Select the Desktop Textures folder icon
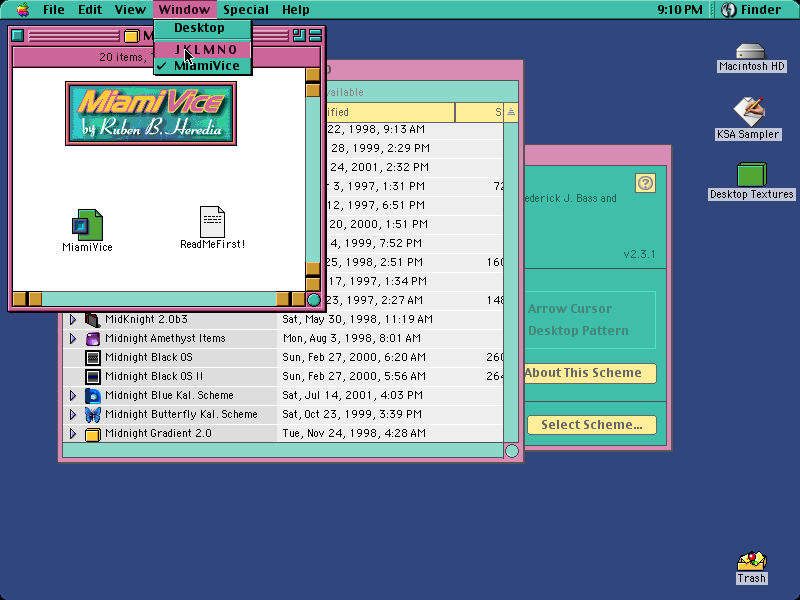Viewport: 800px width, 600px height. [752, 174]
